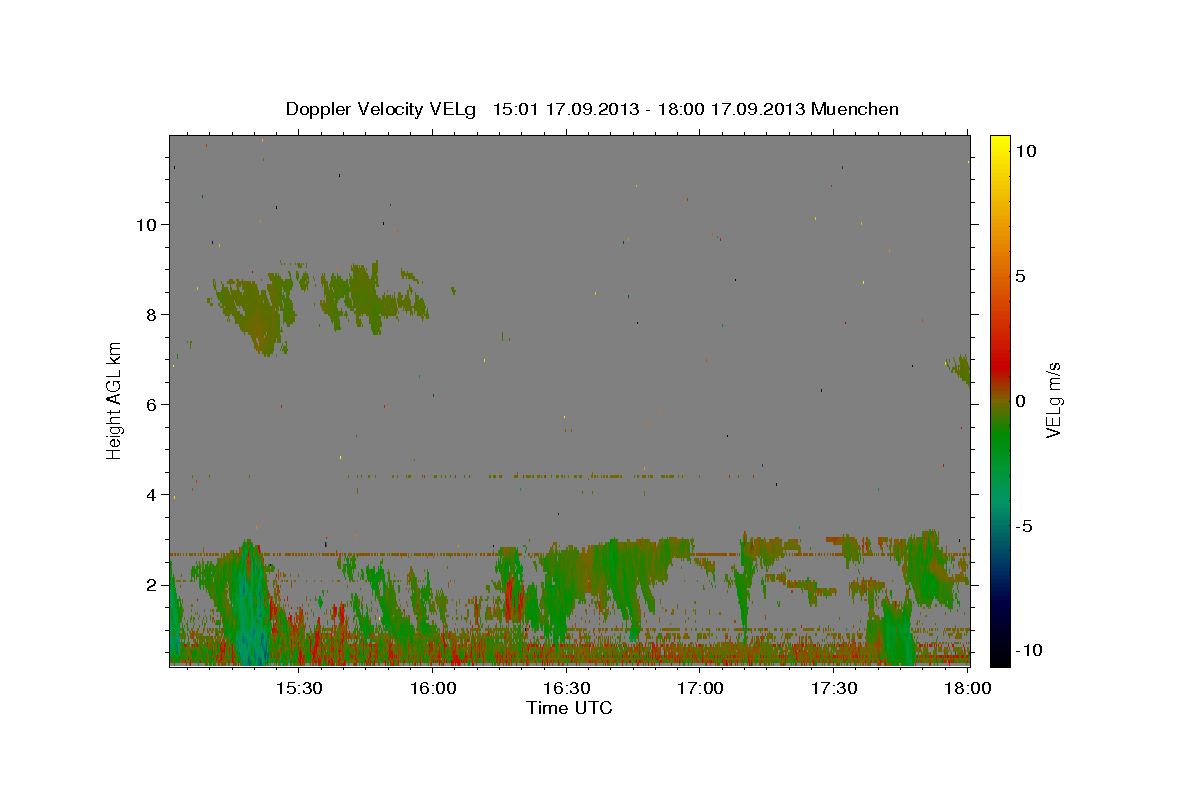Select the 18:00 time tick label
The width and height of the screenshot is (1200, 800).
click(x=969, y=689)
